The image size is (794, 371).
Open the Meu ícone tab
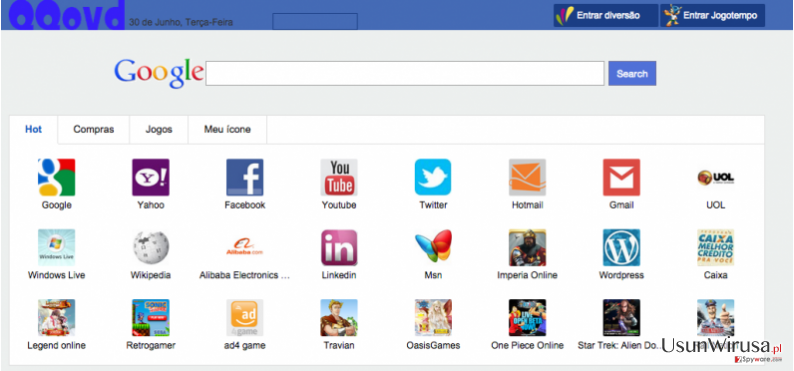pyautogui.click(x=227, y=130)
